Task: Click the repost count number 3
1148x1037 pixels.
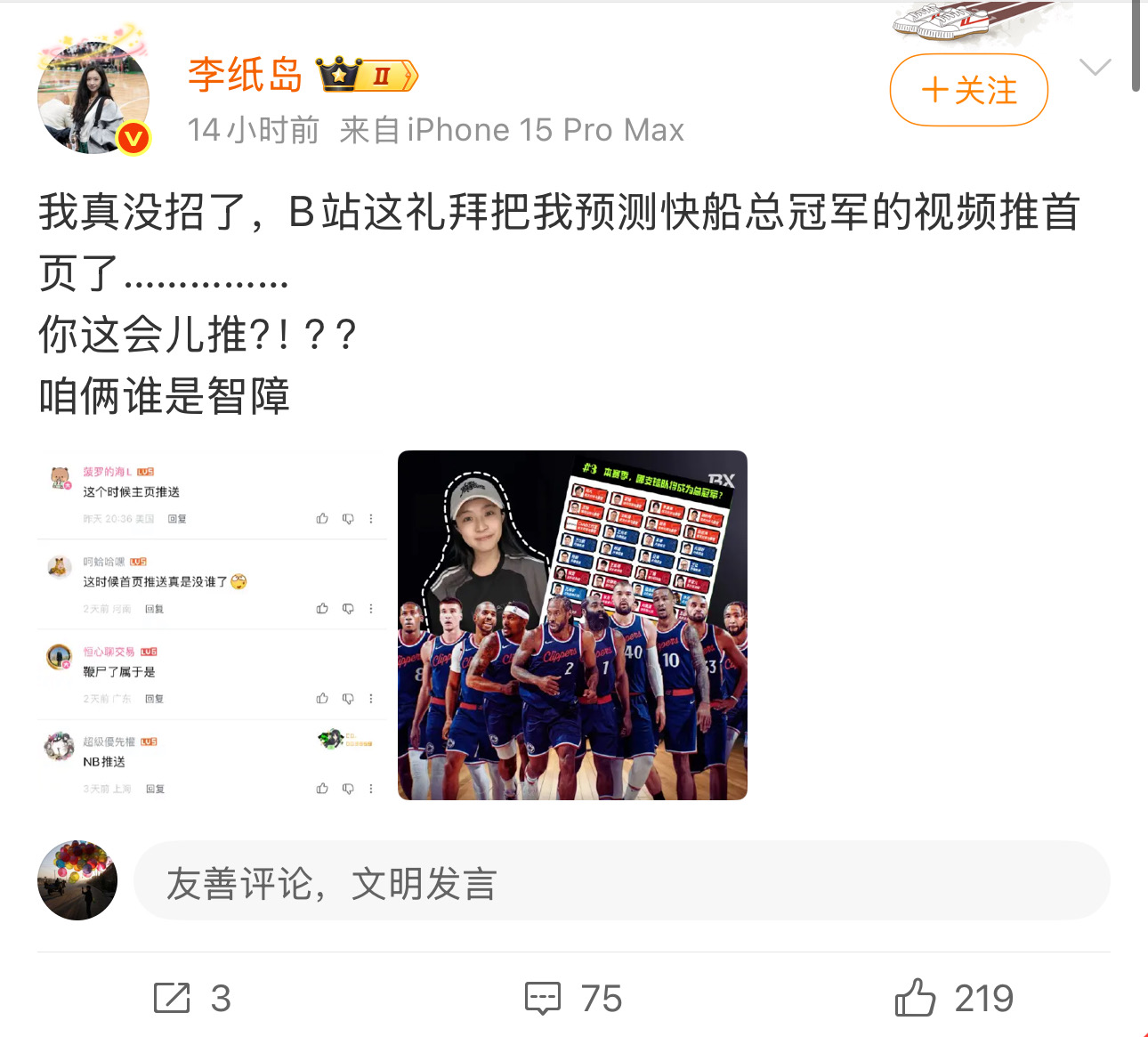Action: [221, 999]
